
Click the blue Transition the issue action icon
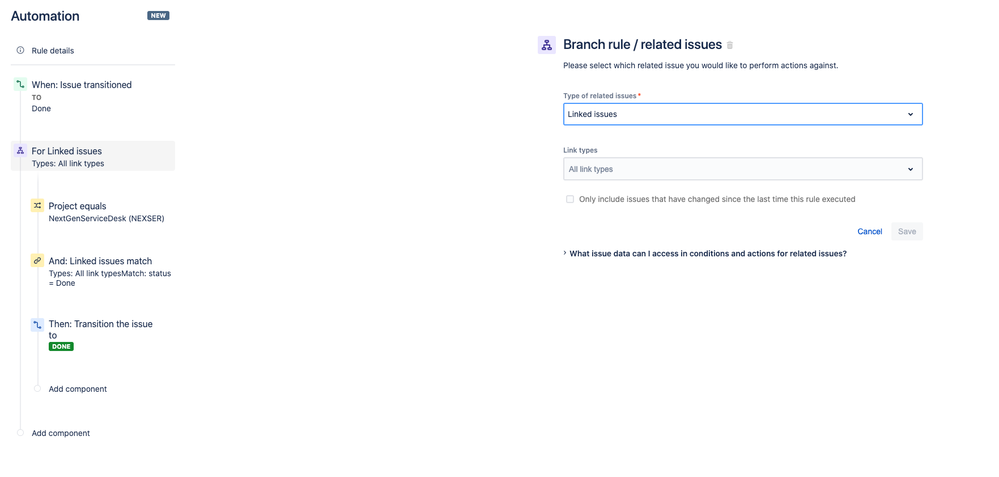tap(37, 325)
